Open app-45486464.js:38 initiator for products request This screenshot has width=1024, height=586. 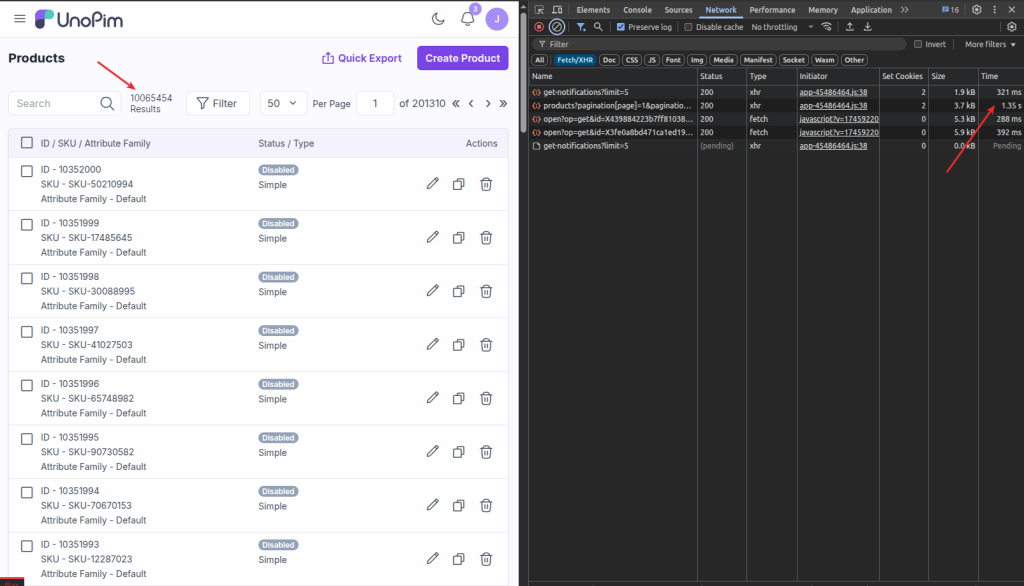(x=833, y=105)
